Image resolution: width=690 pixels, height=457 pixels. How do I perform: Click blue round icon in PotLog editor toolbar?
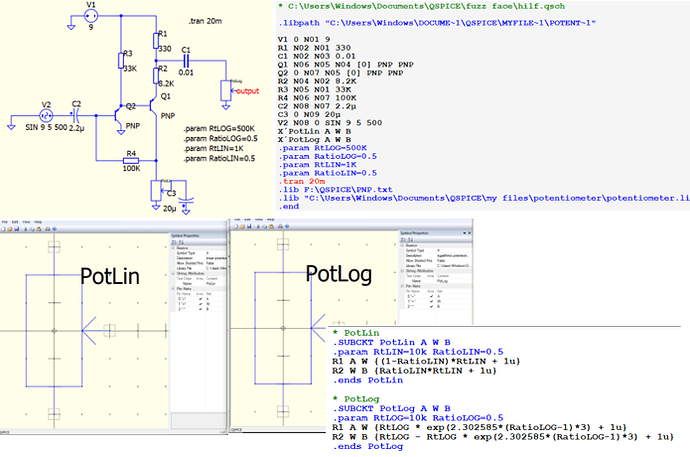pyautogui.click(x=287, y=227)
